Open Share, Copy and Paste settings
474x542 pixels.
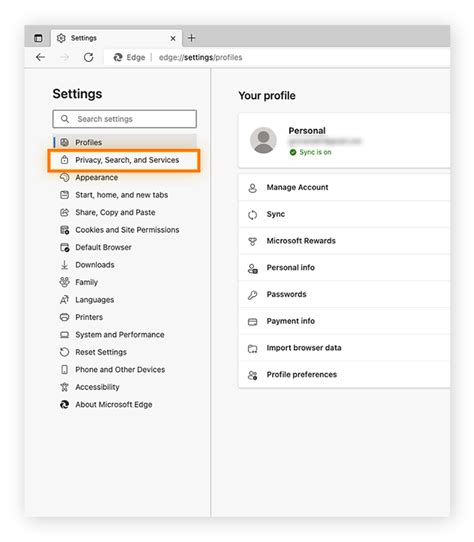115,212
